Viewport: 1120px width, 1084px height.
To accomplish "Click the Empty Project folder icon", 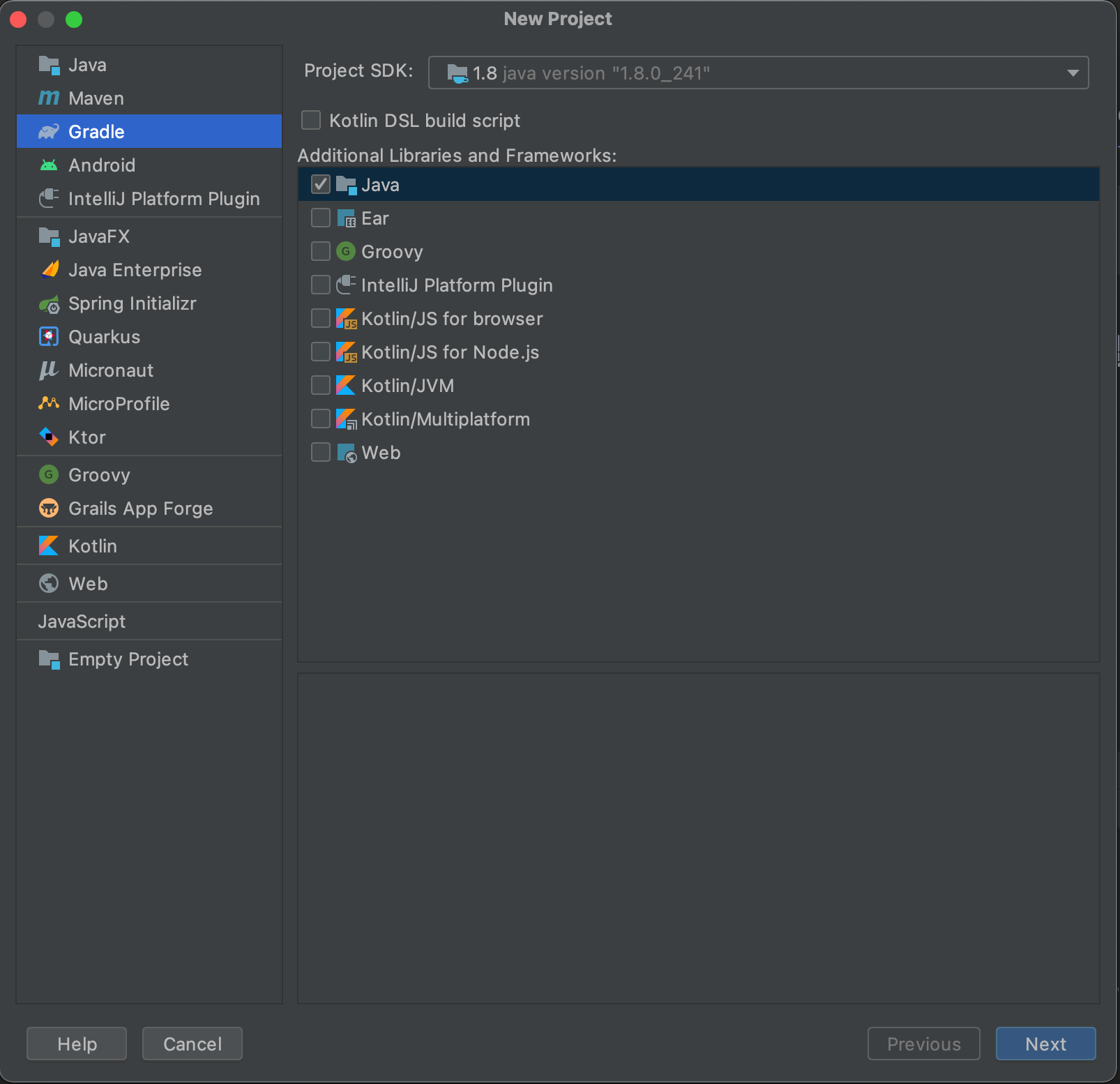I will pos(49,659).
